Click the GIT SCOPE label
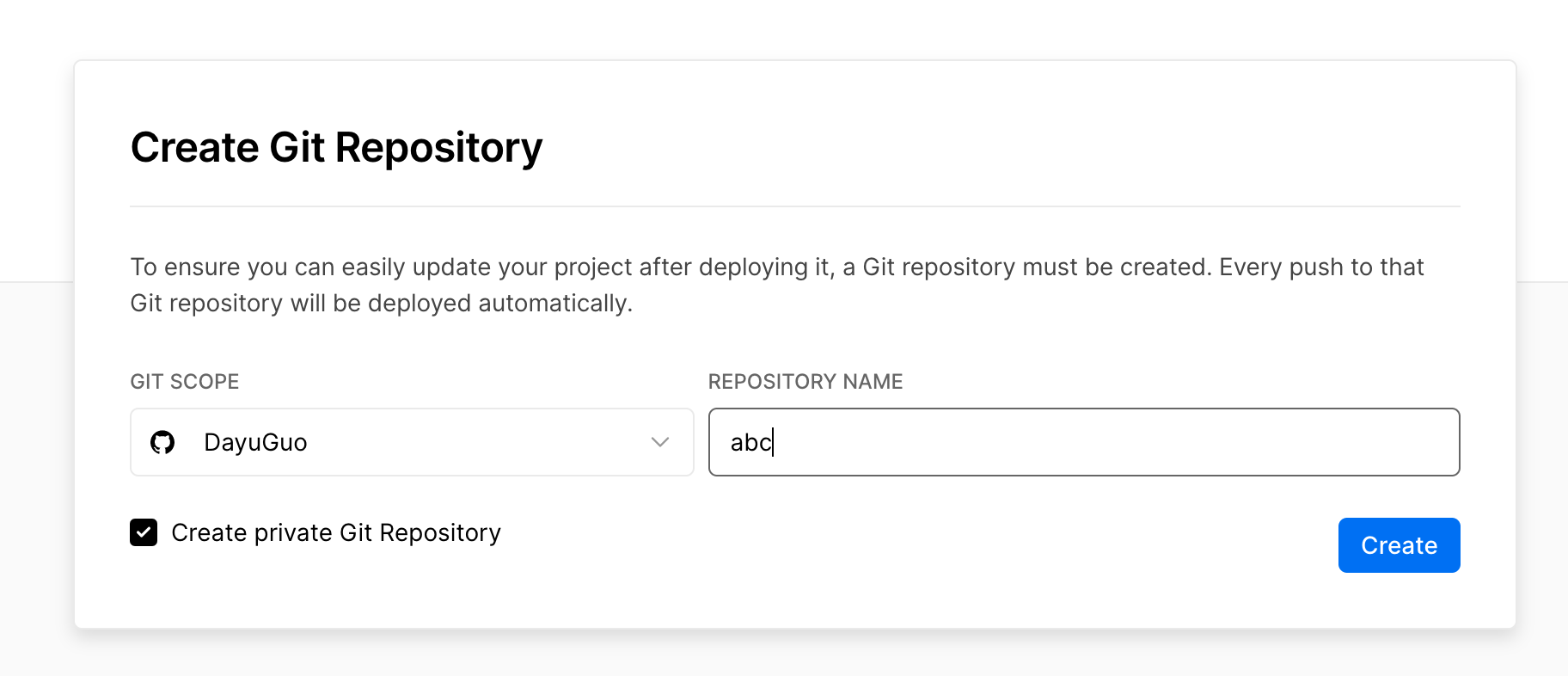Screen dimensions: 1568x676 click(184, 381)
